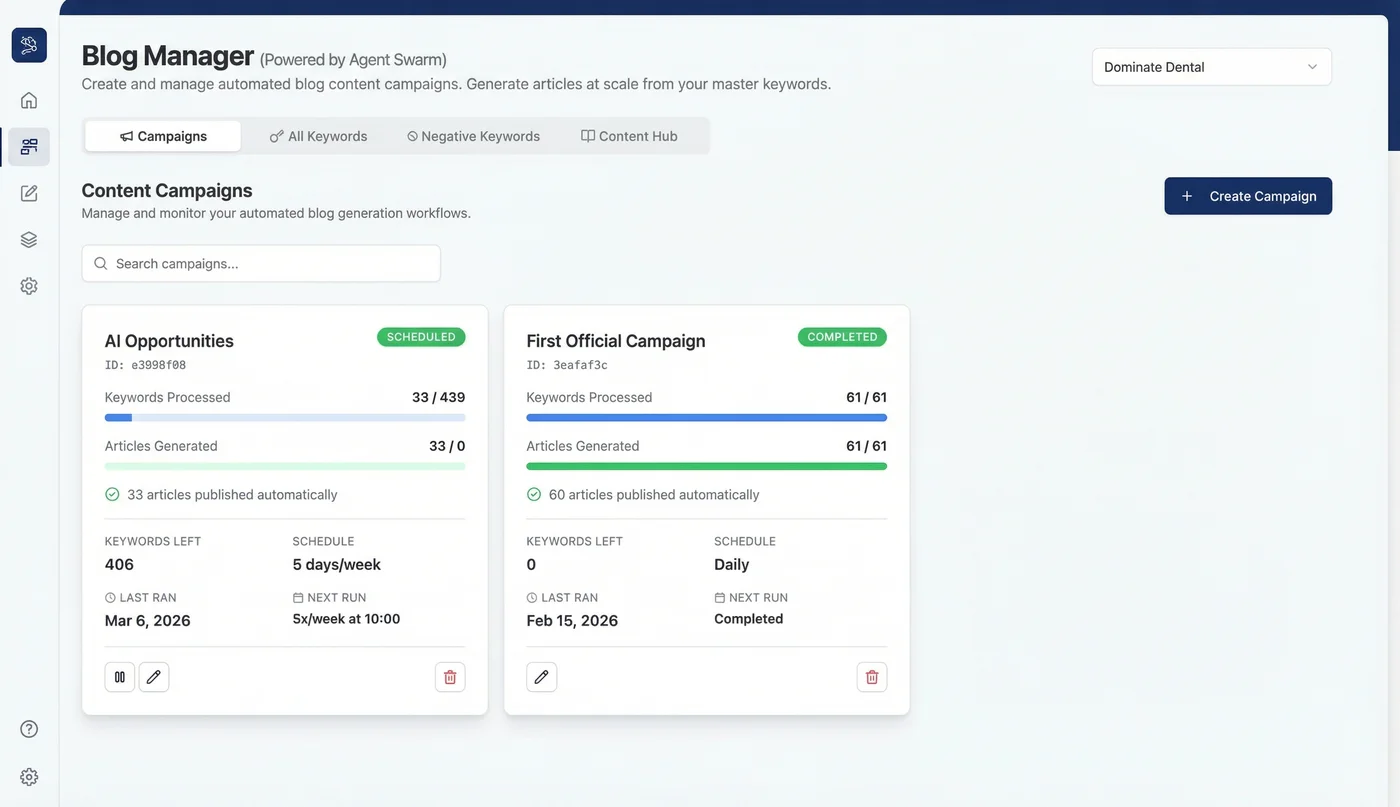Delete the AI Opportunities campaign via trash button
This screenshot has height=807, width=1400.
[449, 676]
